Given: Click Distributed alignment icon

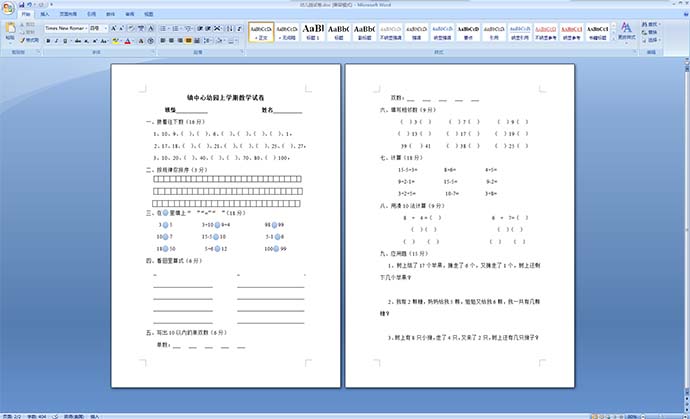Looking at the screenshot, I should click(x=196, y=40).
